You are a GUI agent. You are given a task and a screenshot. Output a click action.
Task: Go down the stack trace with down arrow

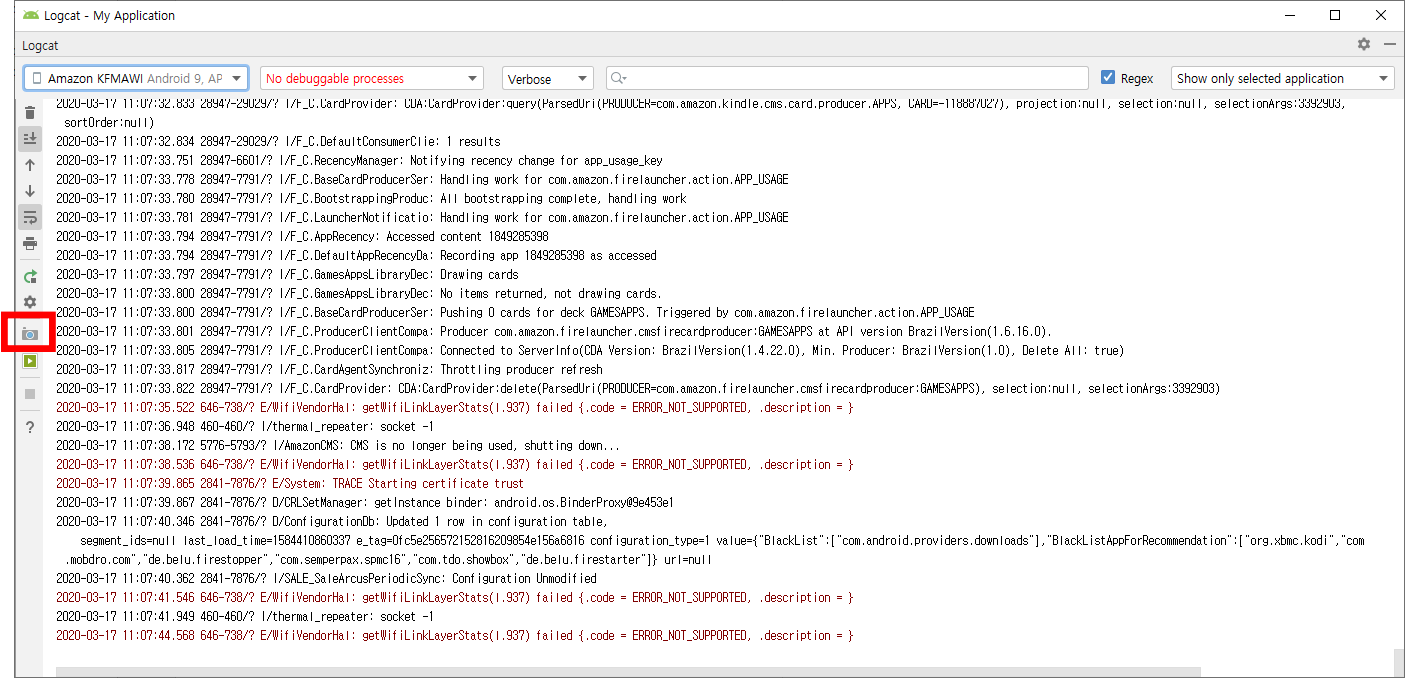[30, 190]
